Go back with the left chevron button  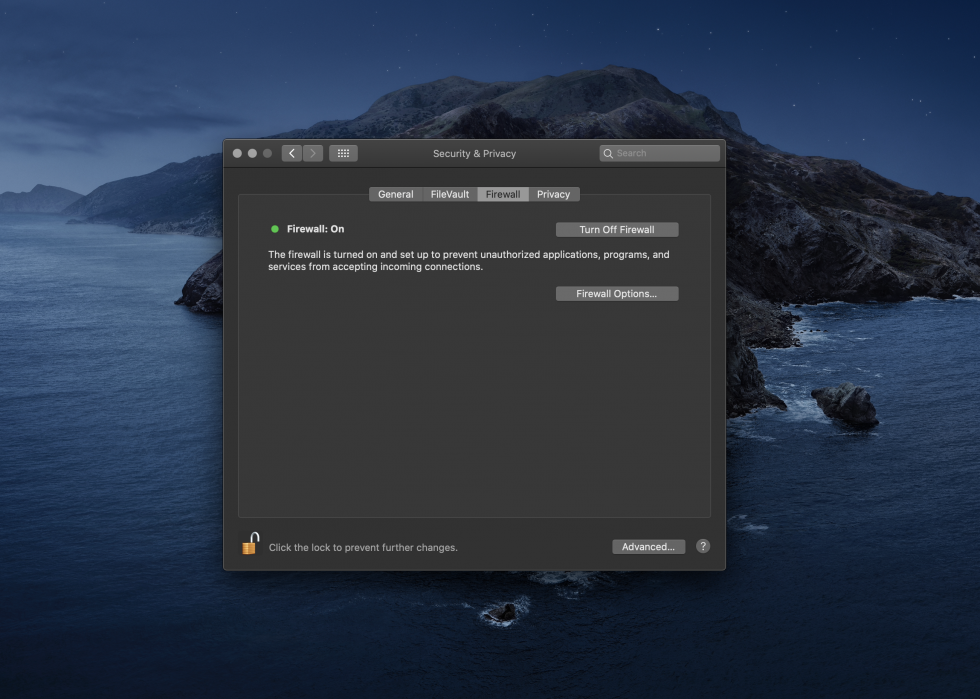click(292, 153)
